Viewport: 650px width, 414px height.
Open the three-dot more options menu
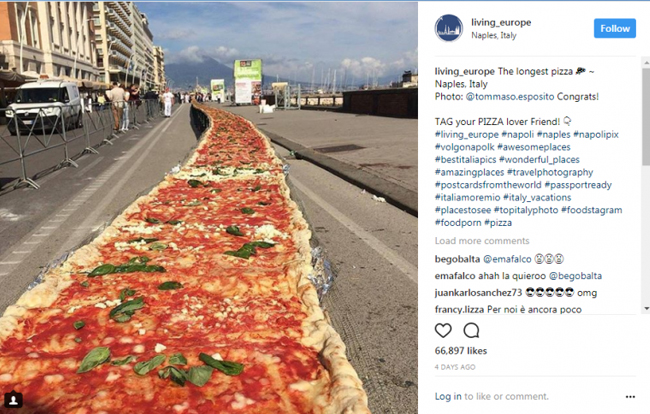[x=630, y=397]
